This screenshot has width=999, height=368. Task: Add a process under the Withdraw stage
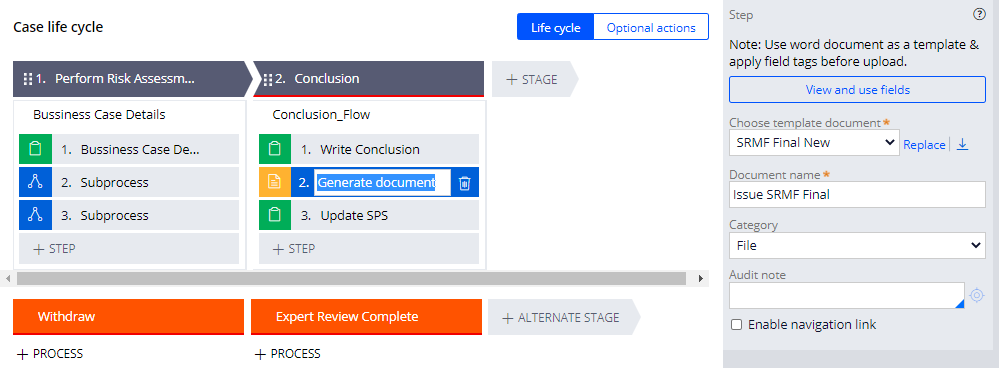[50, 354]
